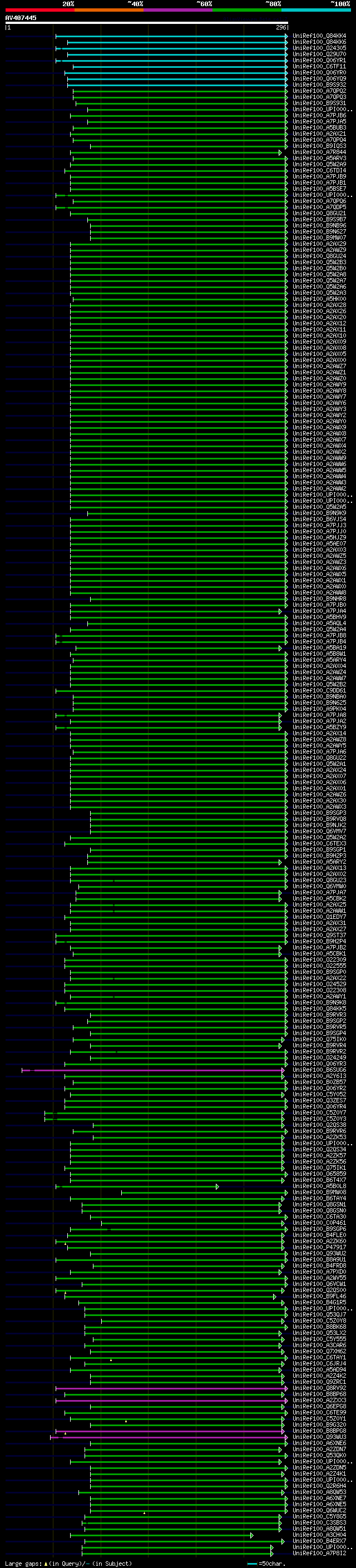Click the short green bar for A5BQL8

click(137, 1186)
